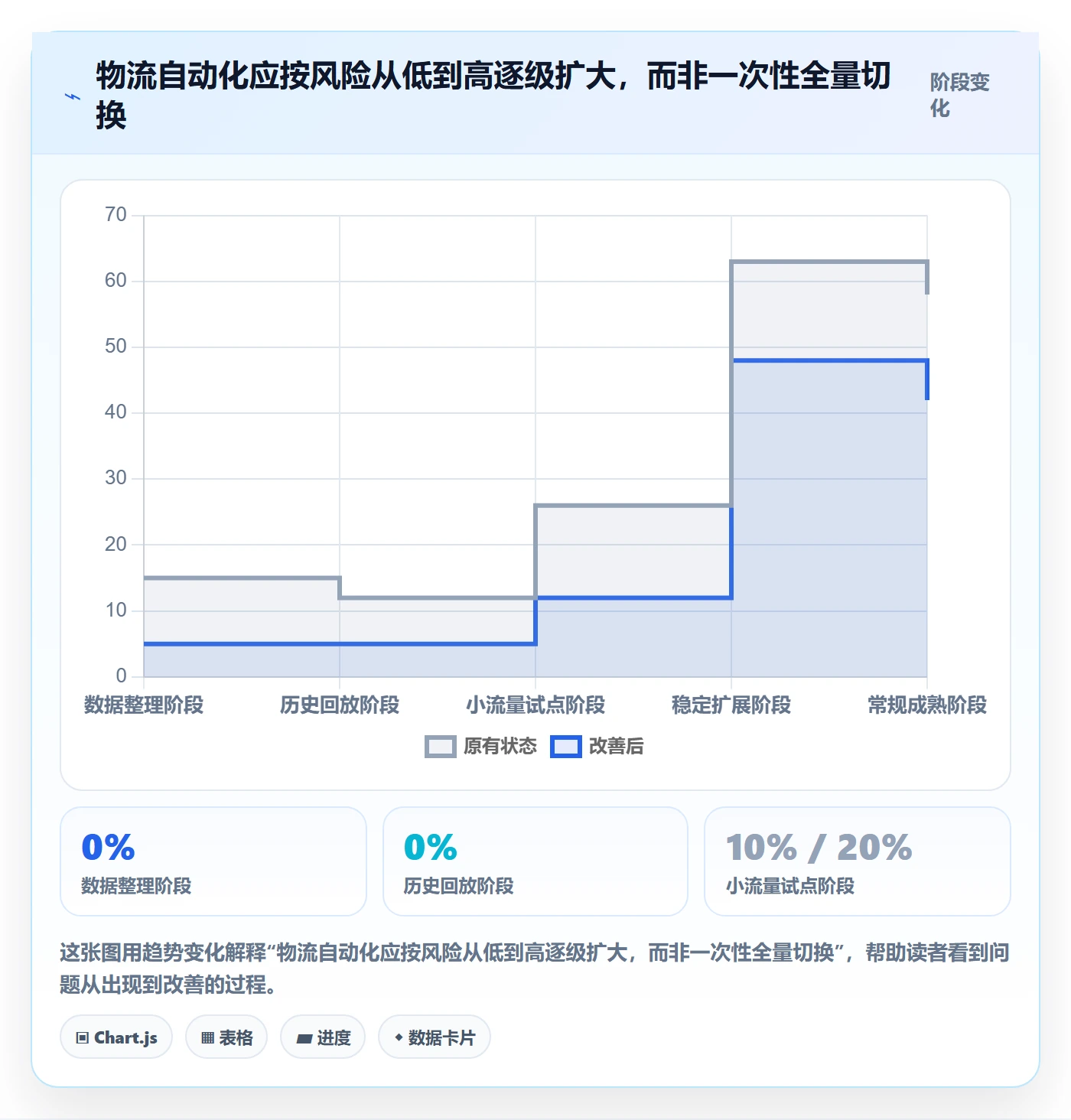Click the 70 y-axis tick label
Screen dimensions: 1071x1120
116,214
